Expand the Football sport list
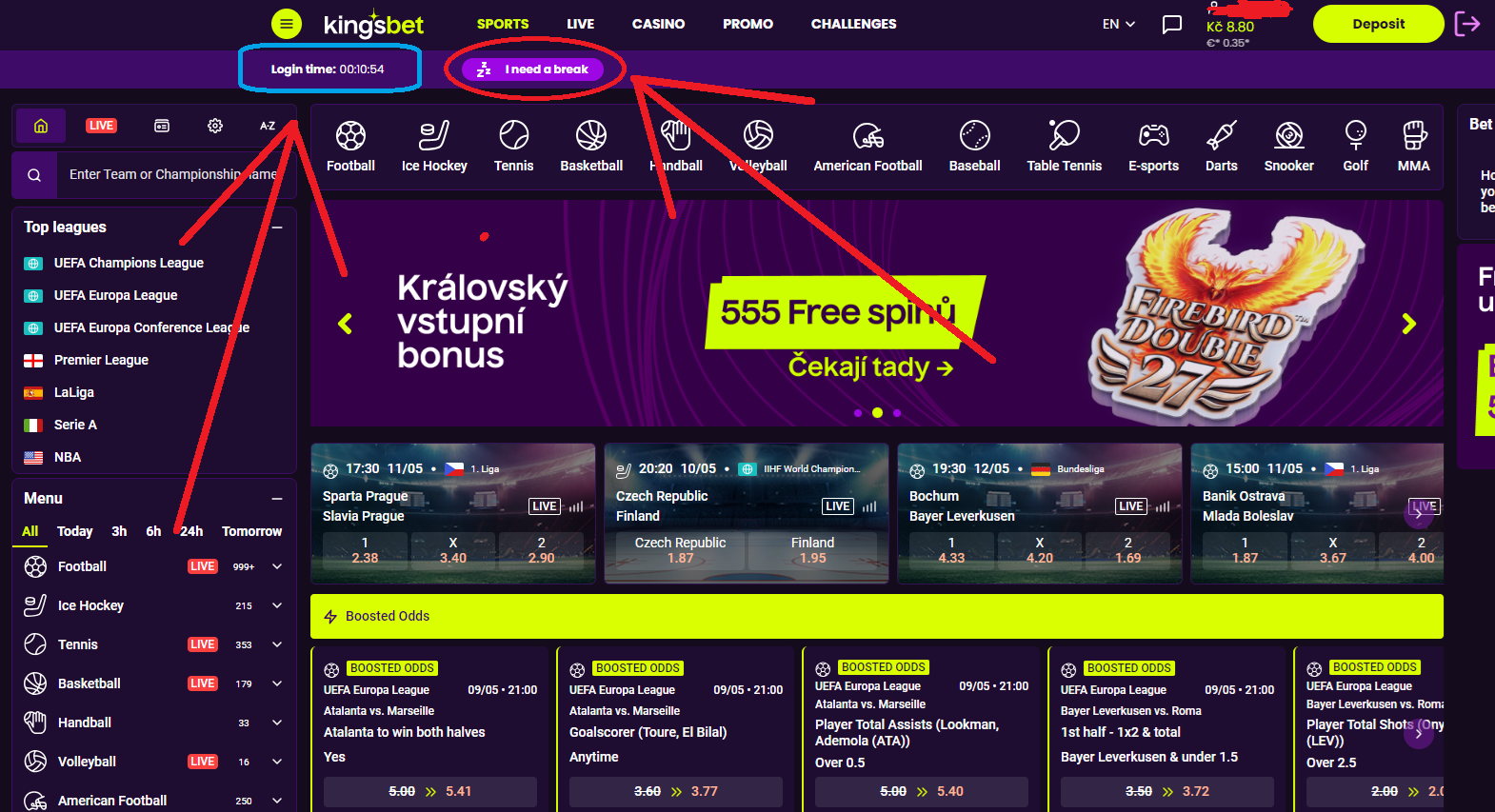Image resolution: width=1495 pixels, height=812 pixels. 277,566
